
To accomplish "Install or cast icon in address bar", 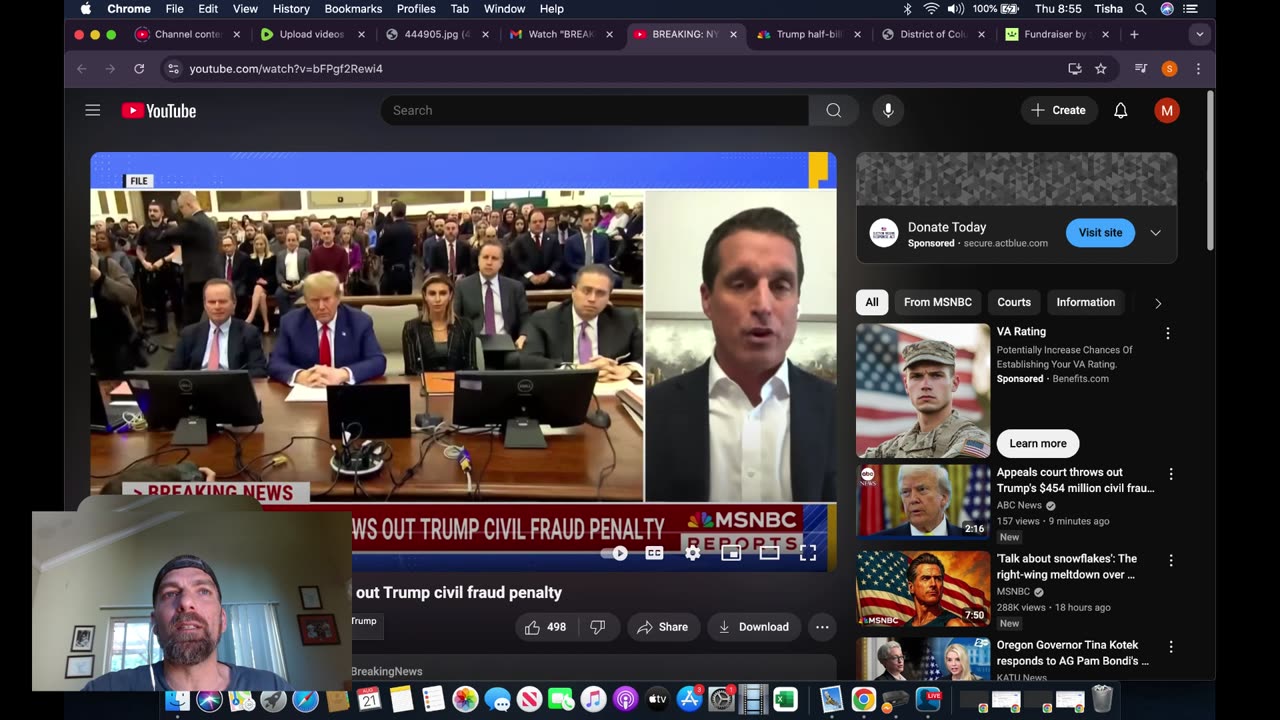I will [x=1075, y=69].
